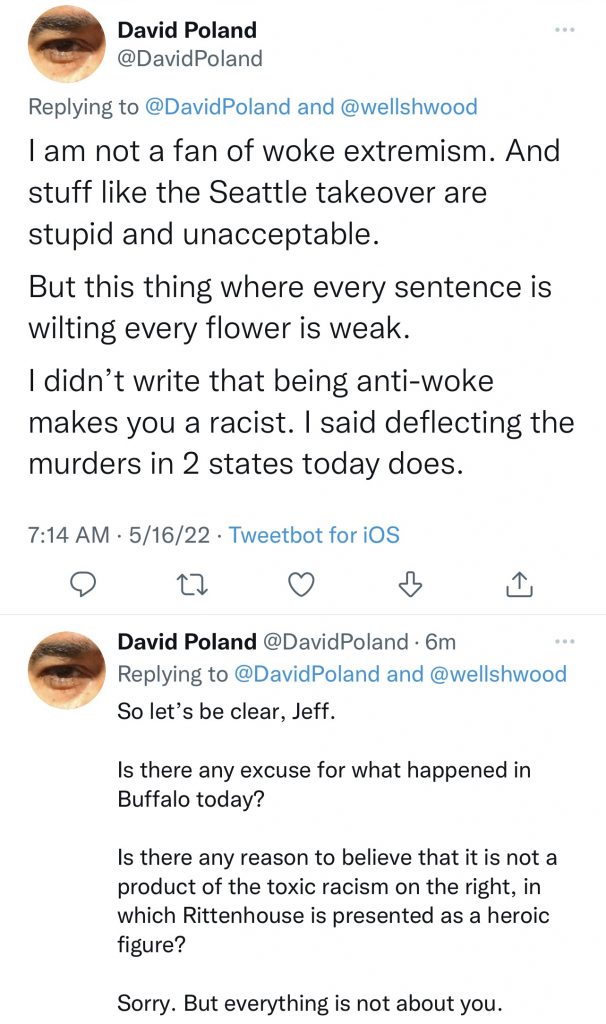The width and height of the screenshot is (606, 1024).
Task: Click the 7:14 AM 5/16/22 timestamp
Action: [x=119, y=535]
